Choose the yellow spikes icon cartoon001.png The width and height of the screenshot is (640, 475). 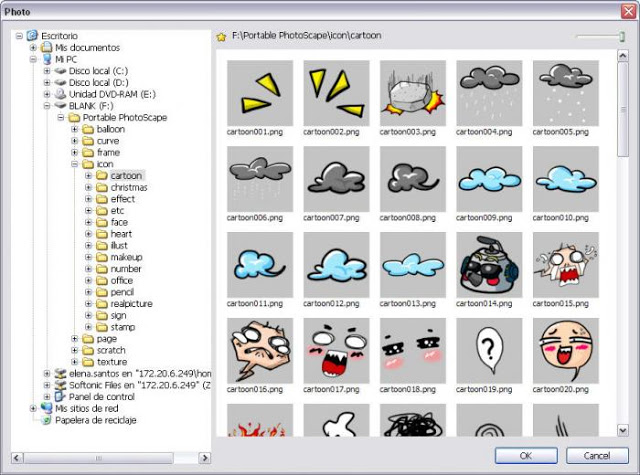[260, 93]
